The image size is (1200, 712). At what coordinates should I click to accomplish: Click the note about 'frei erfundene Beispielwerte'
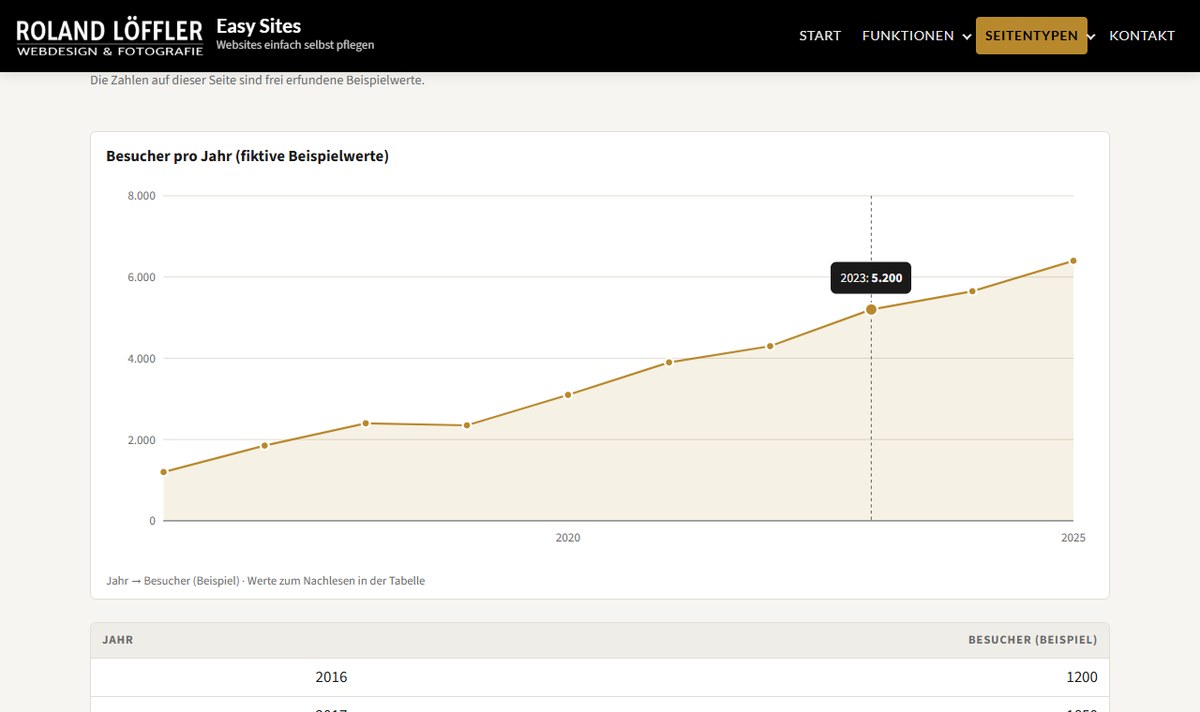(257, 80)
